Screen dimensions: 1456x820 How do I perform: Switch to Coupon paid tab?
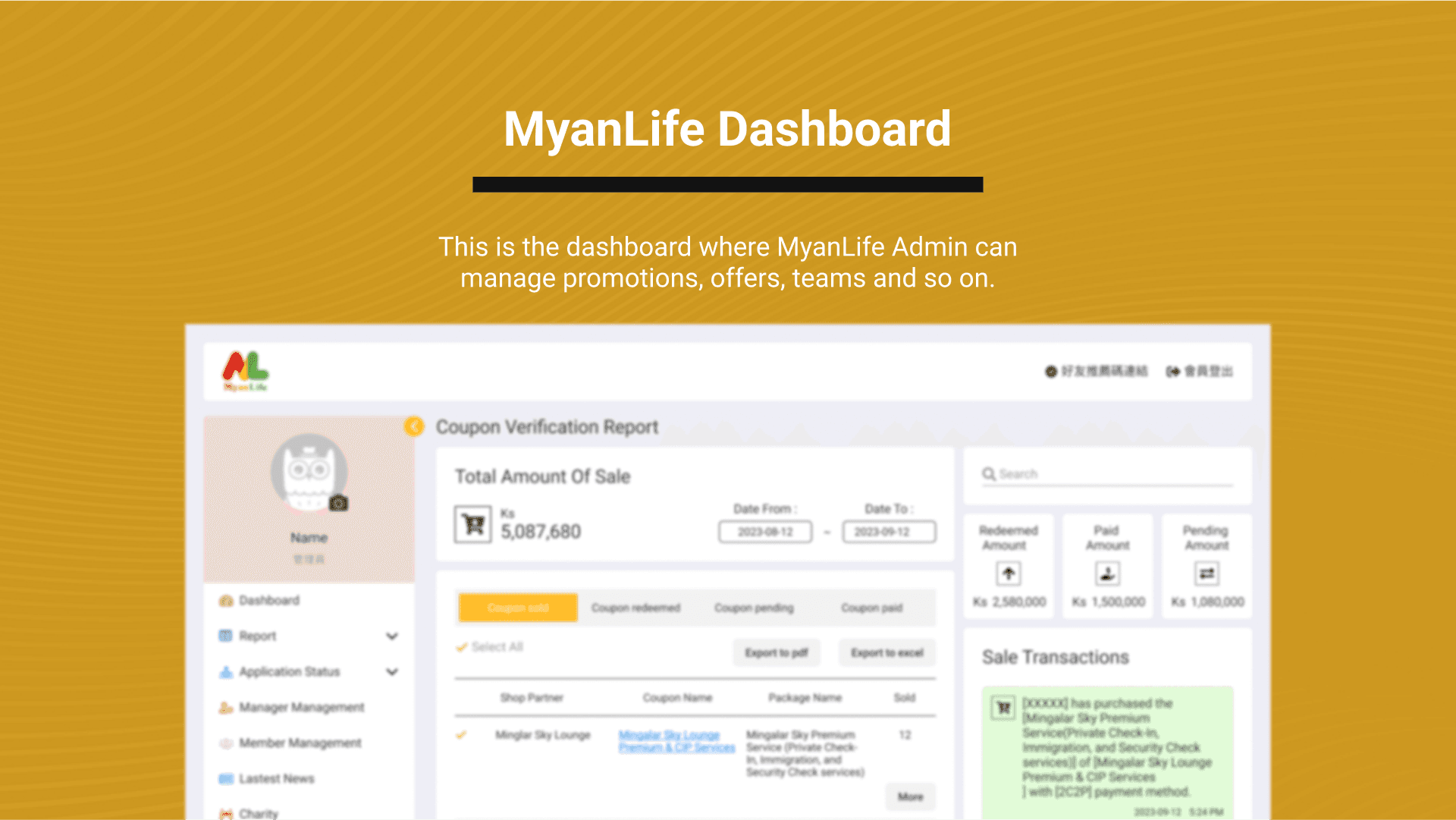point(871,608)
